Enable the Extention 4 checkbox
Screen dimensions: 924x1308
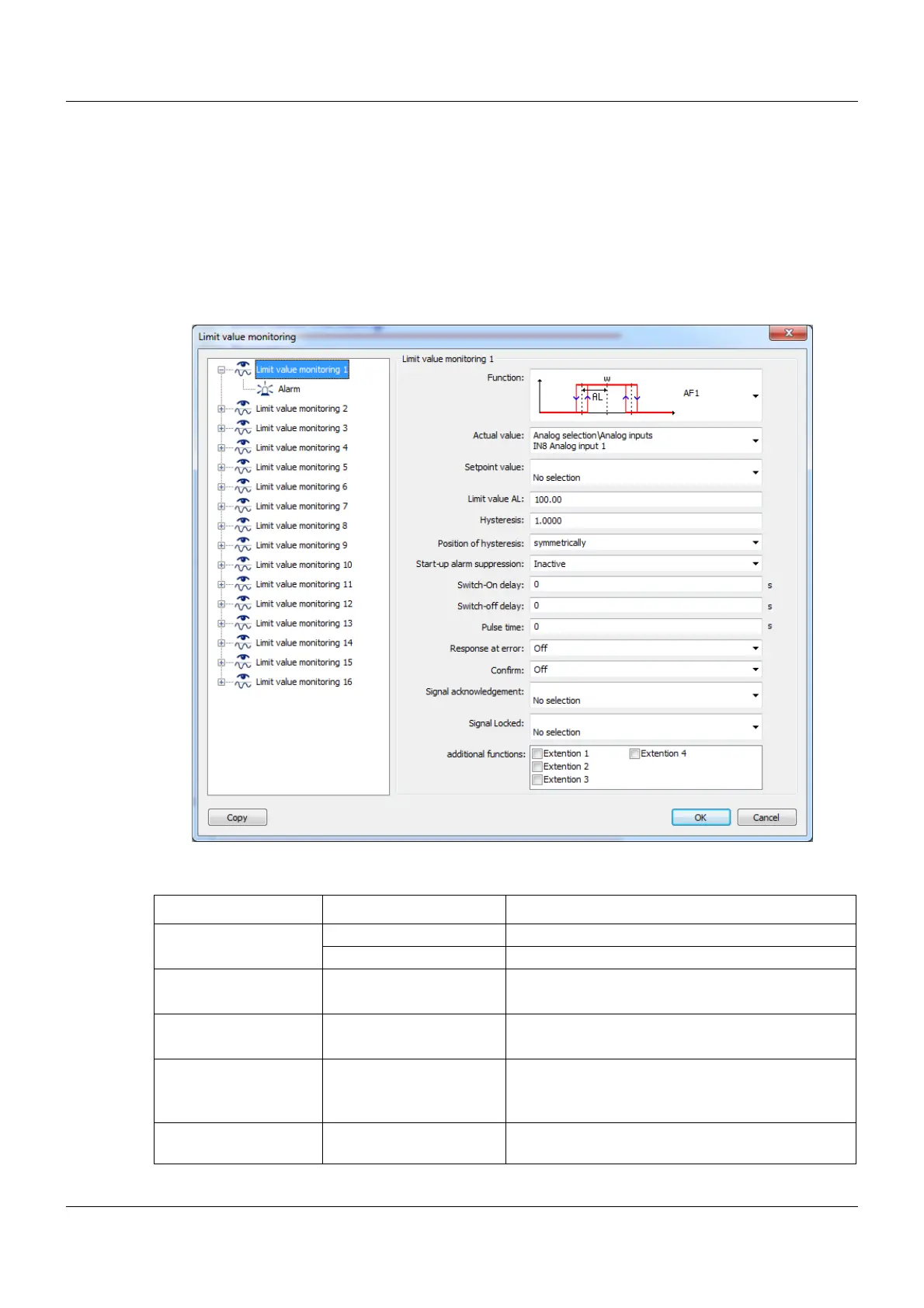(634, 753)
